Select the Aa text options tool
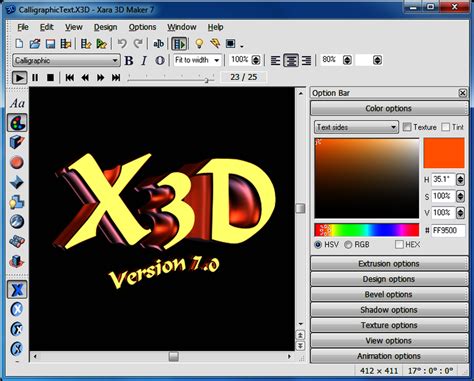Viewport: 474px width, 381px height. point(17,103)
